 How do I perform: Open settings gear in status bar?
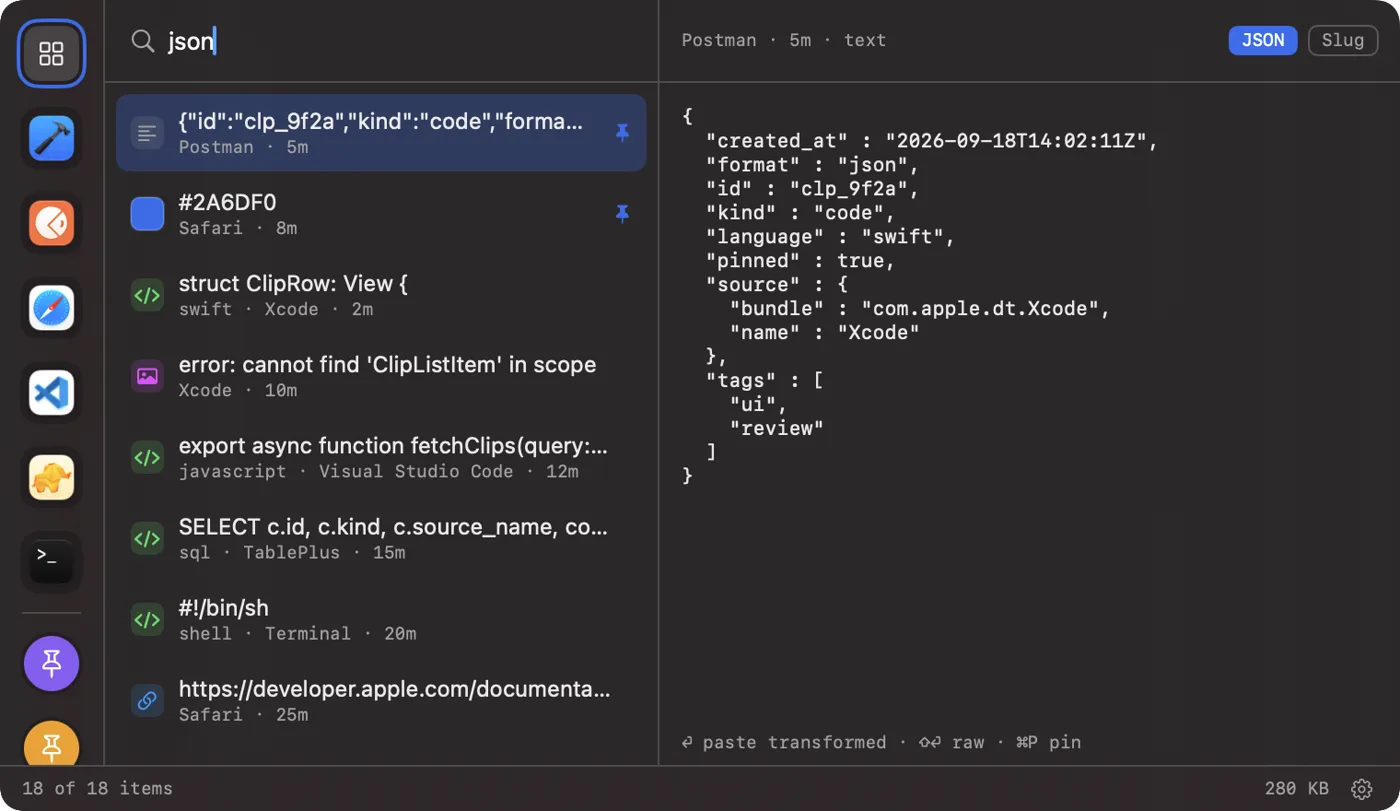[x=1361, y=789]
